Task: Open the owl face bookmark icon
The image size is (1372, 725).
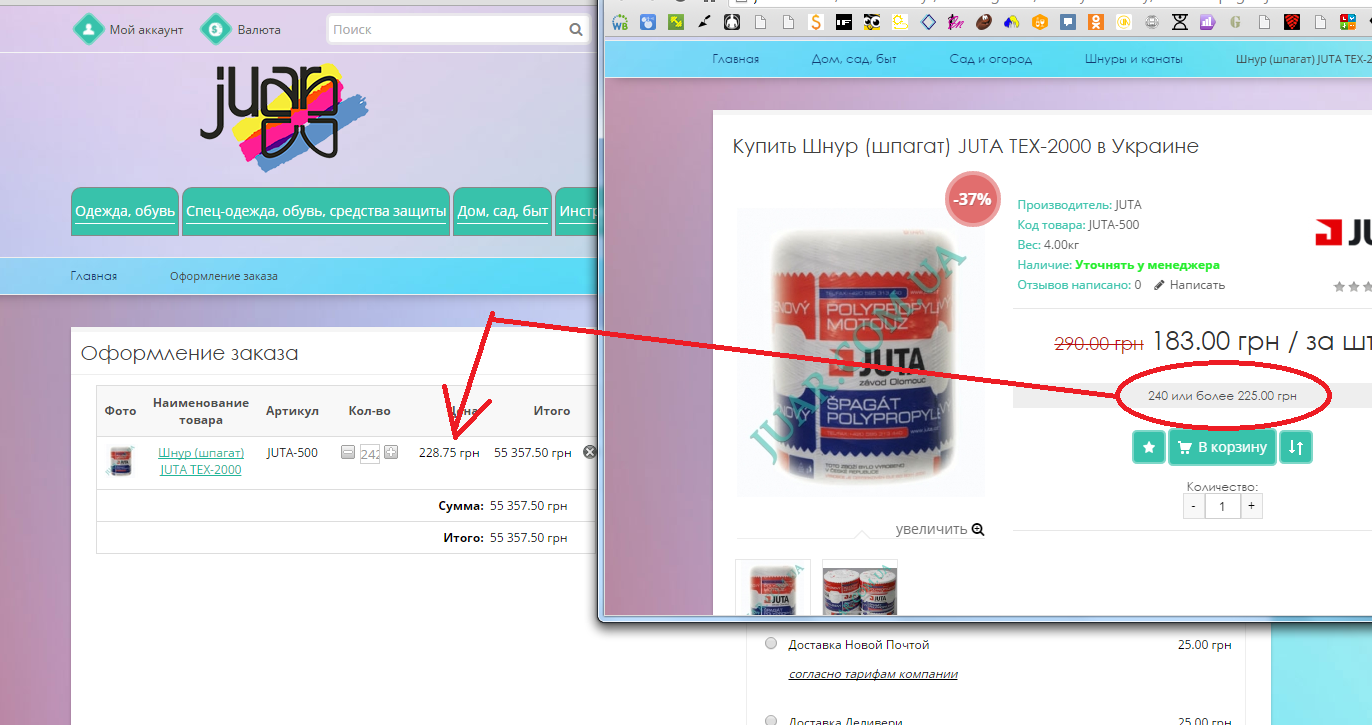Action: point(872,22)
